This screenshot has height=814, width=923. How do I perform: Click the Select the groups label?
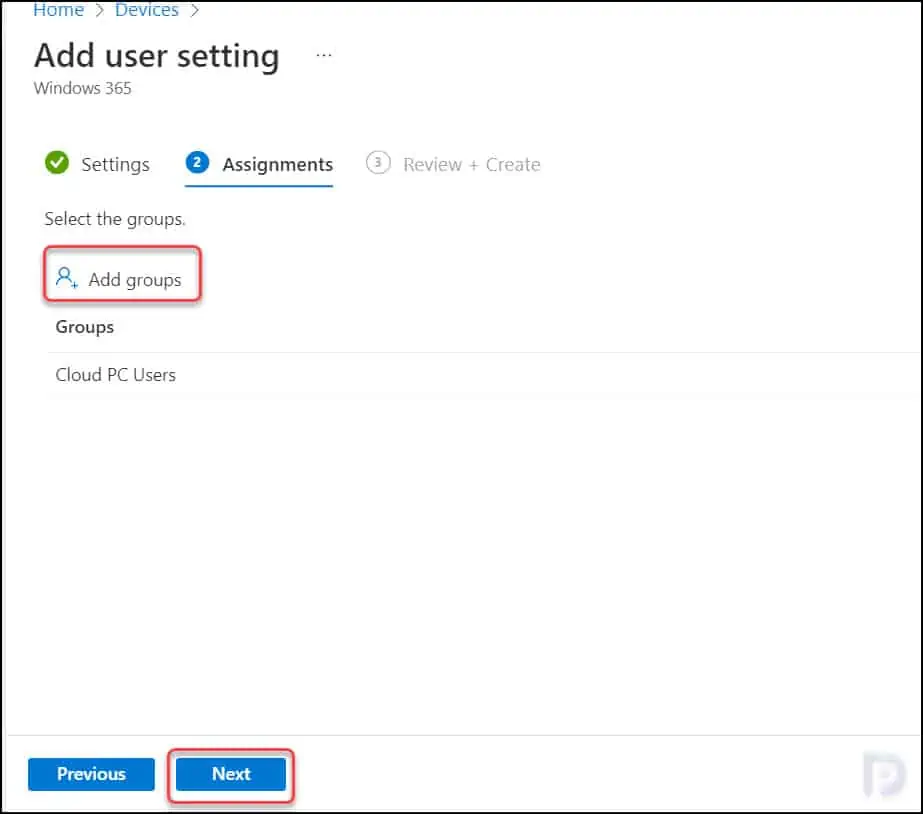tap(115, 219)
